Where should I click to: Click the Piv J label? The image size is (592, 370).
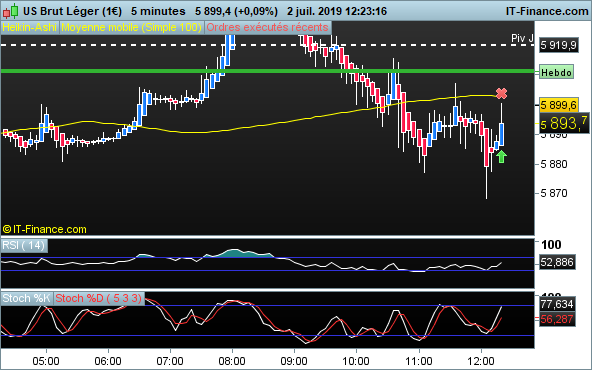tap(522, 38)
